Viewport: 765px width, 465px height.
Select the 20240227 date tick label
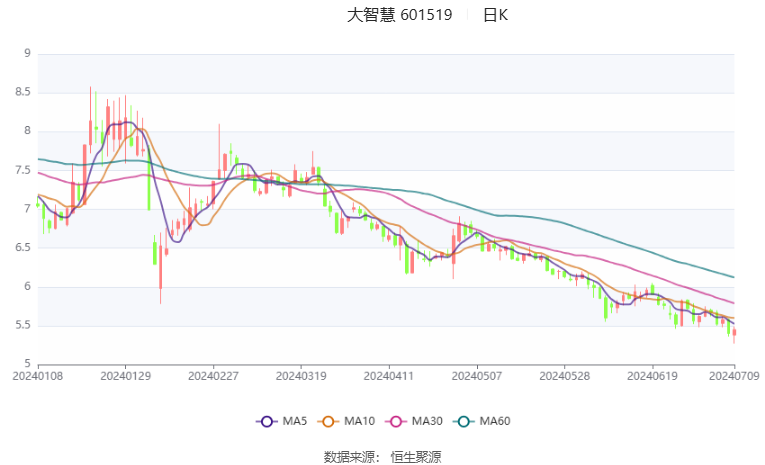[x=213, y=376]
